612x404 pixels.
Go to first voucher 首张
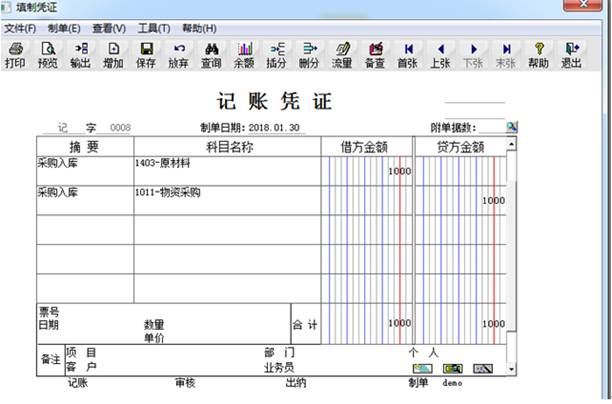[x=407, y=55]
